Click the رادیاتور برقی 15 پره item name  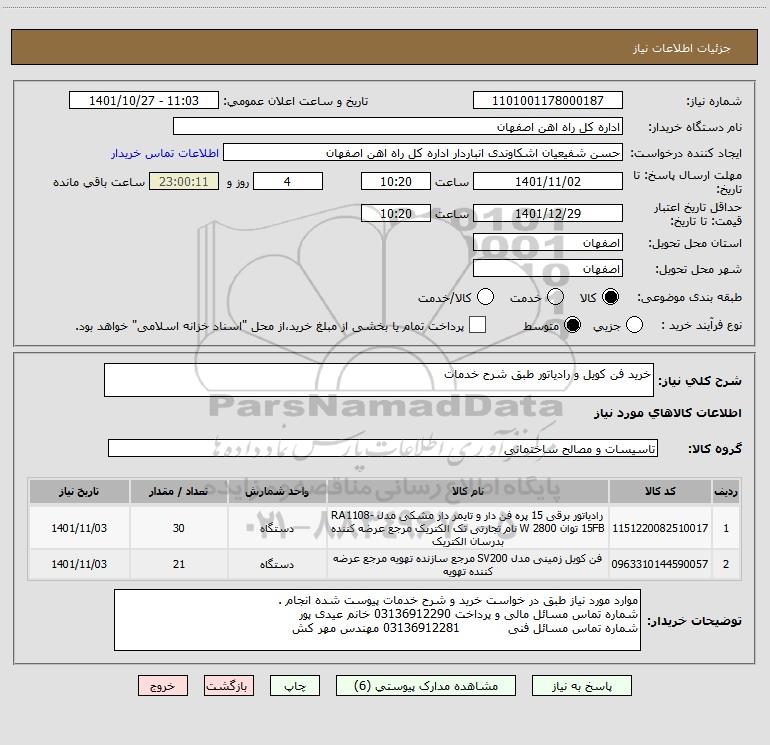[x=468, y=528]
